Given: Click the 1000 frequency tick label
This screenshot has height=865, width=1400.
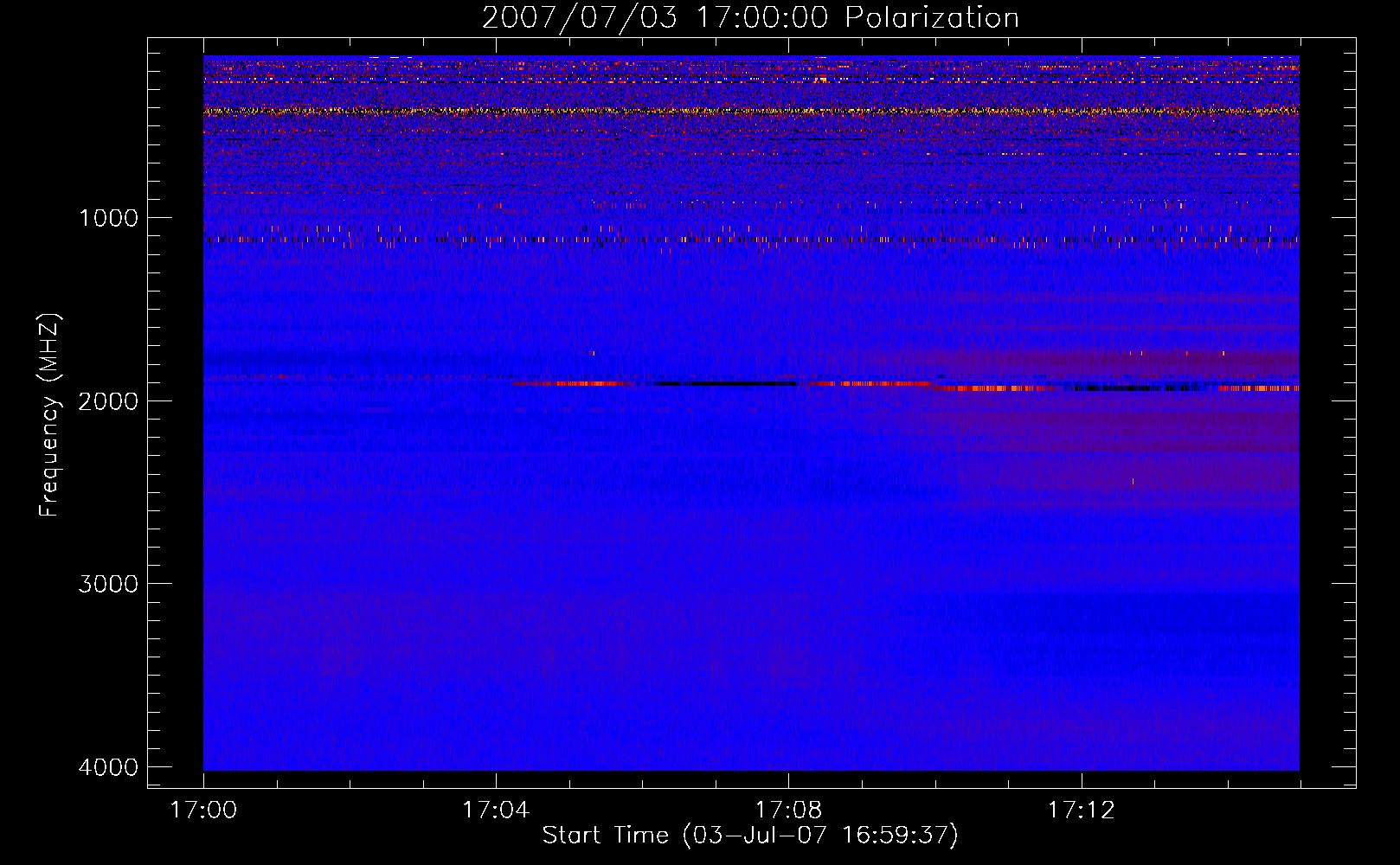Looking at the screenshot, I should [x=108, y=218].
